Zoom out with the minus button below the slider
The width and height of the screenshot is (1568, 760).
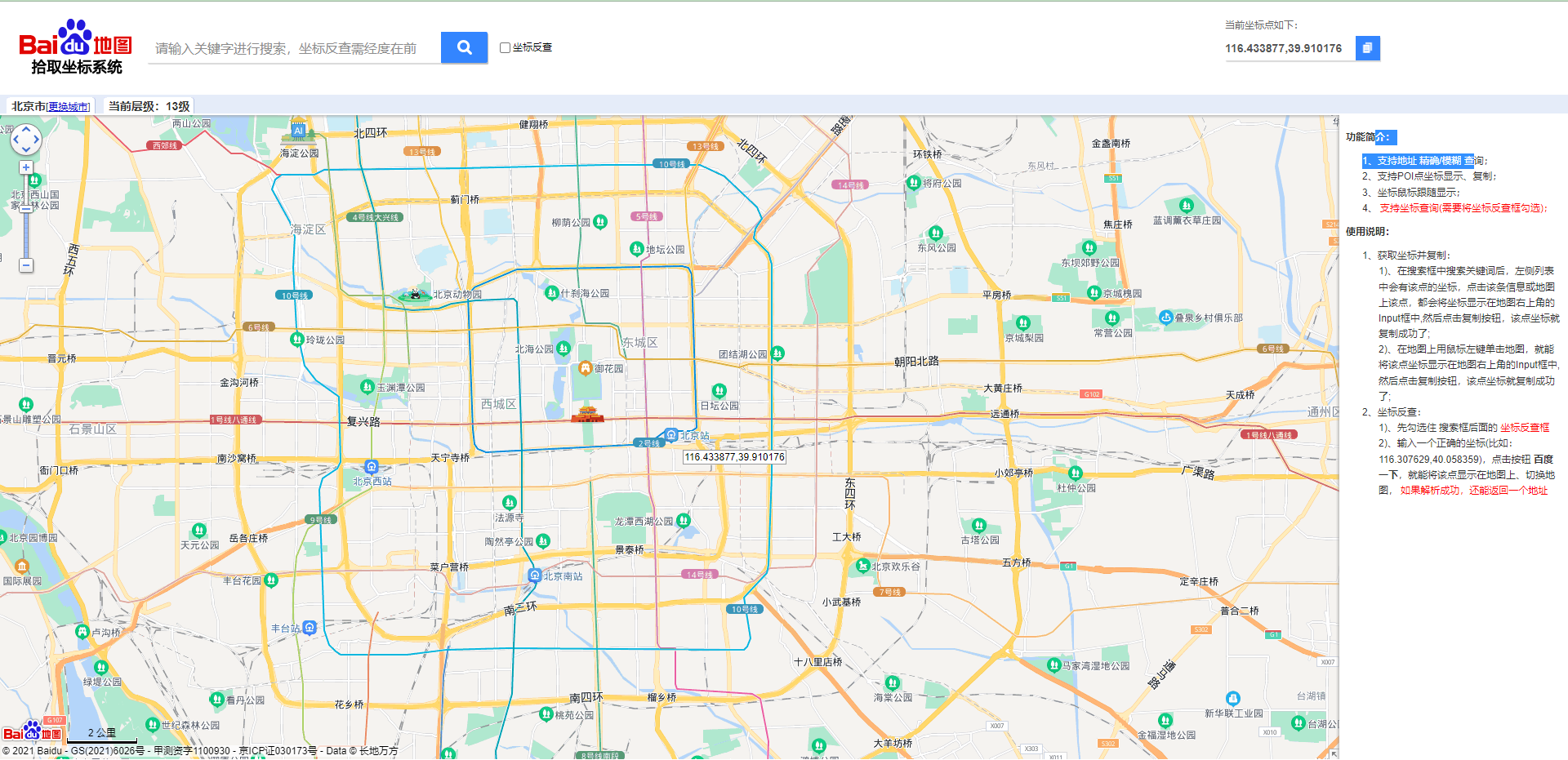(26, 265)
